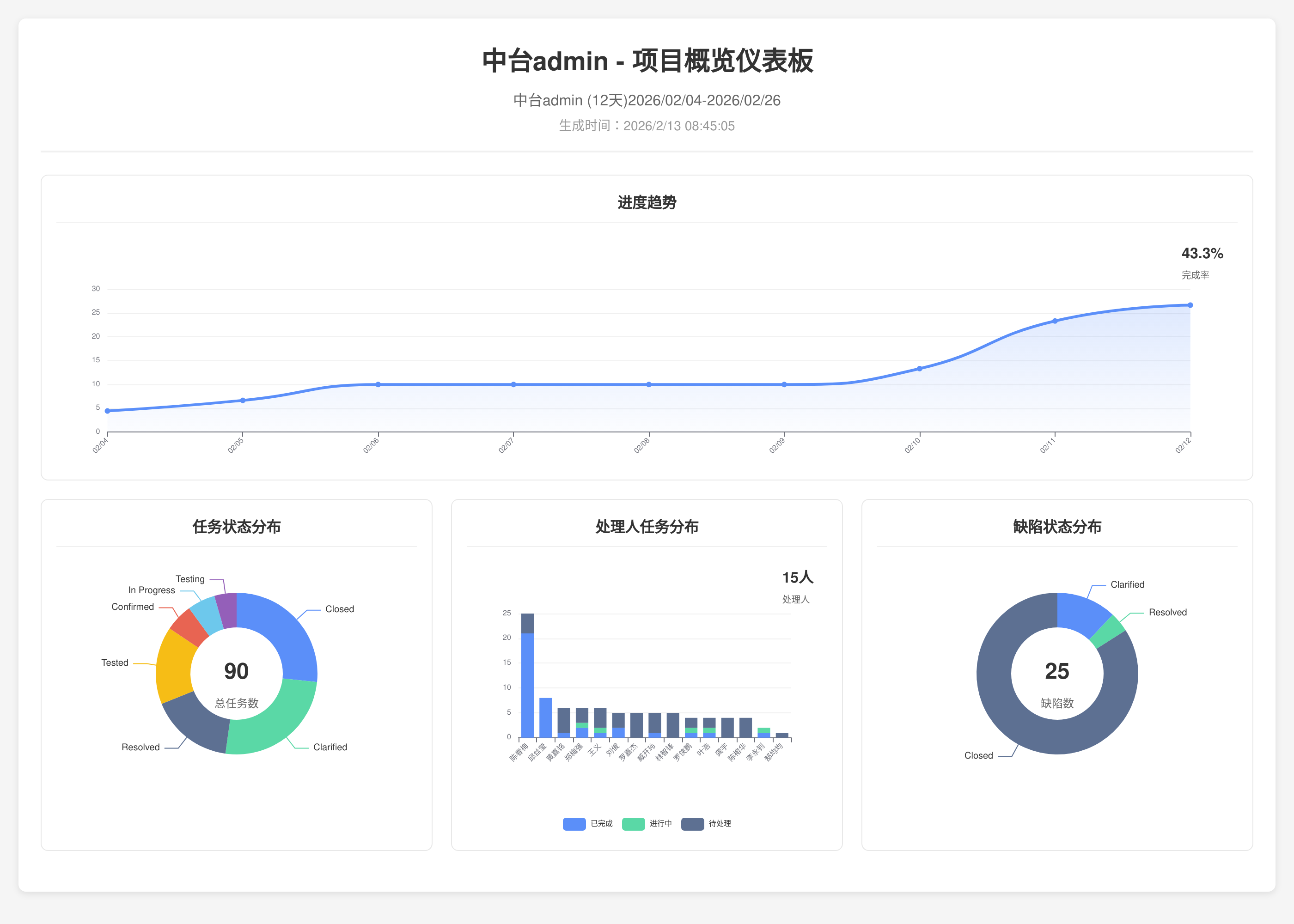Click the 处理人任务分布 chart title

(x=647, y=527)
